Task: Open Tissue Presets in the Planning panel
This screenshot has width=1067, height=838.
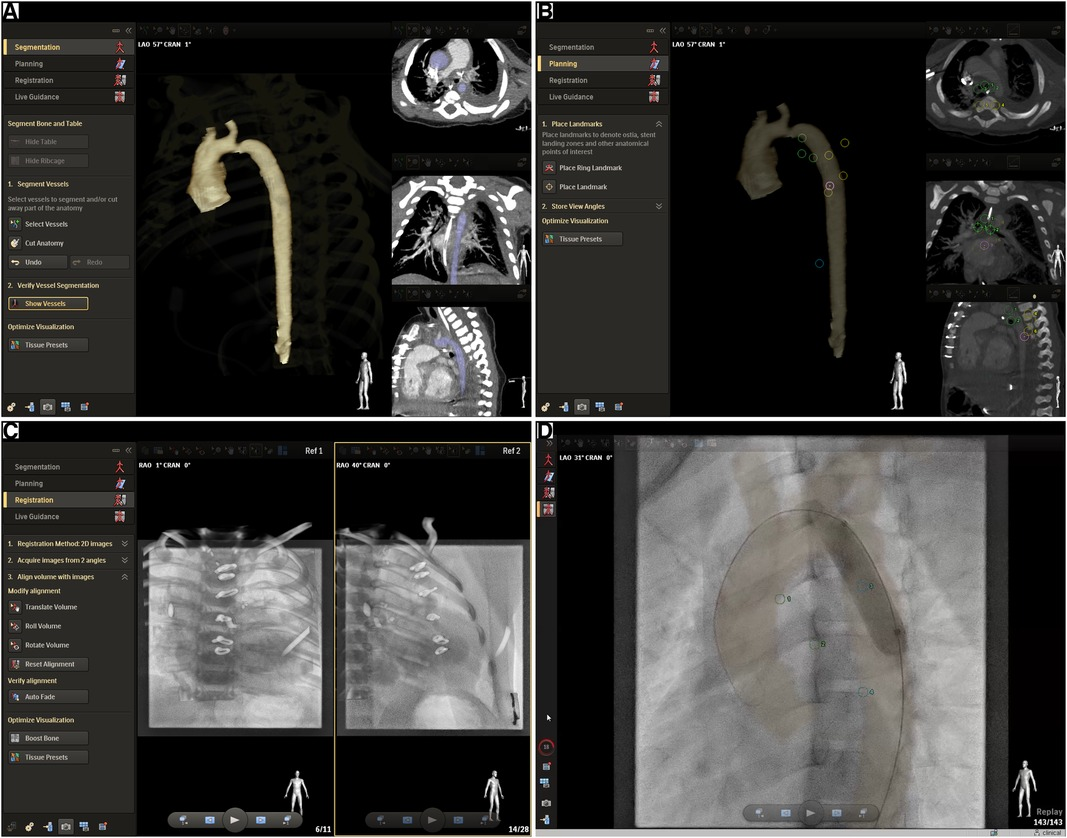Action: (583, 238)
